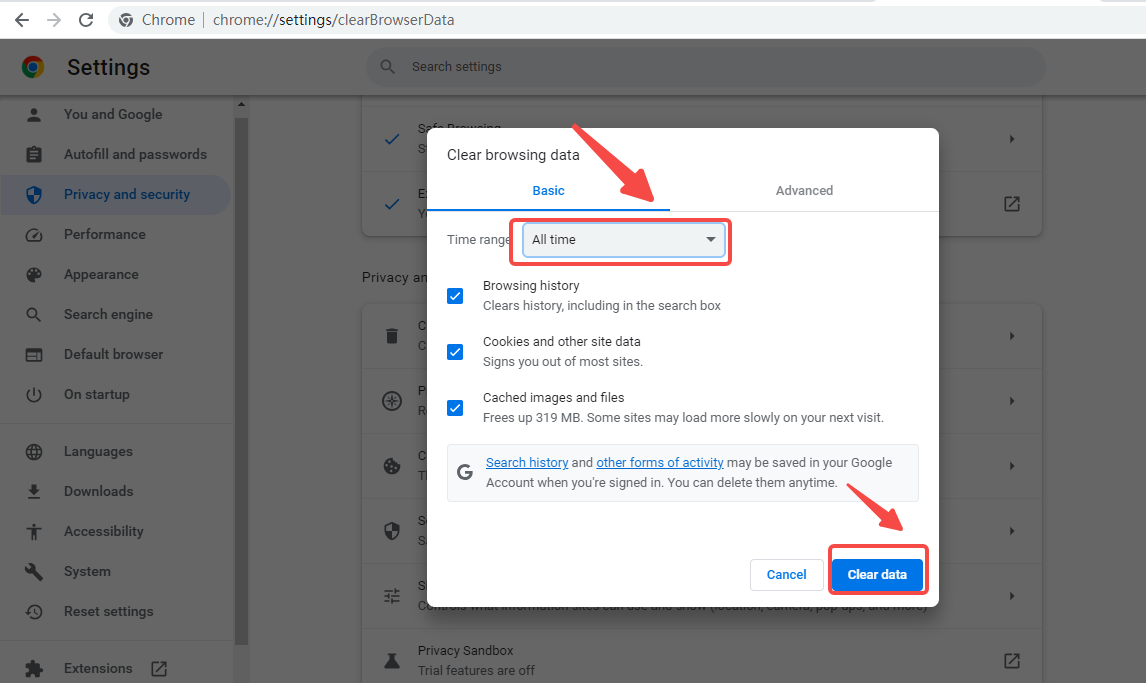Uncheck Cookies and other site data
This screenshot has height=683, width=1146.
pyautogui.click(x=455, y=352)
